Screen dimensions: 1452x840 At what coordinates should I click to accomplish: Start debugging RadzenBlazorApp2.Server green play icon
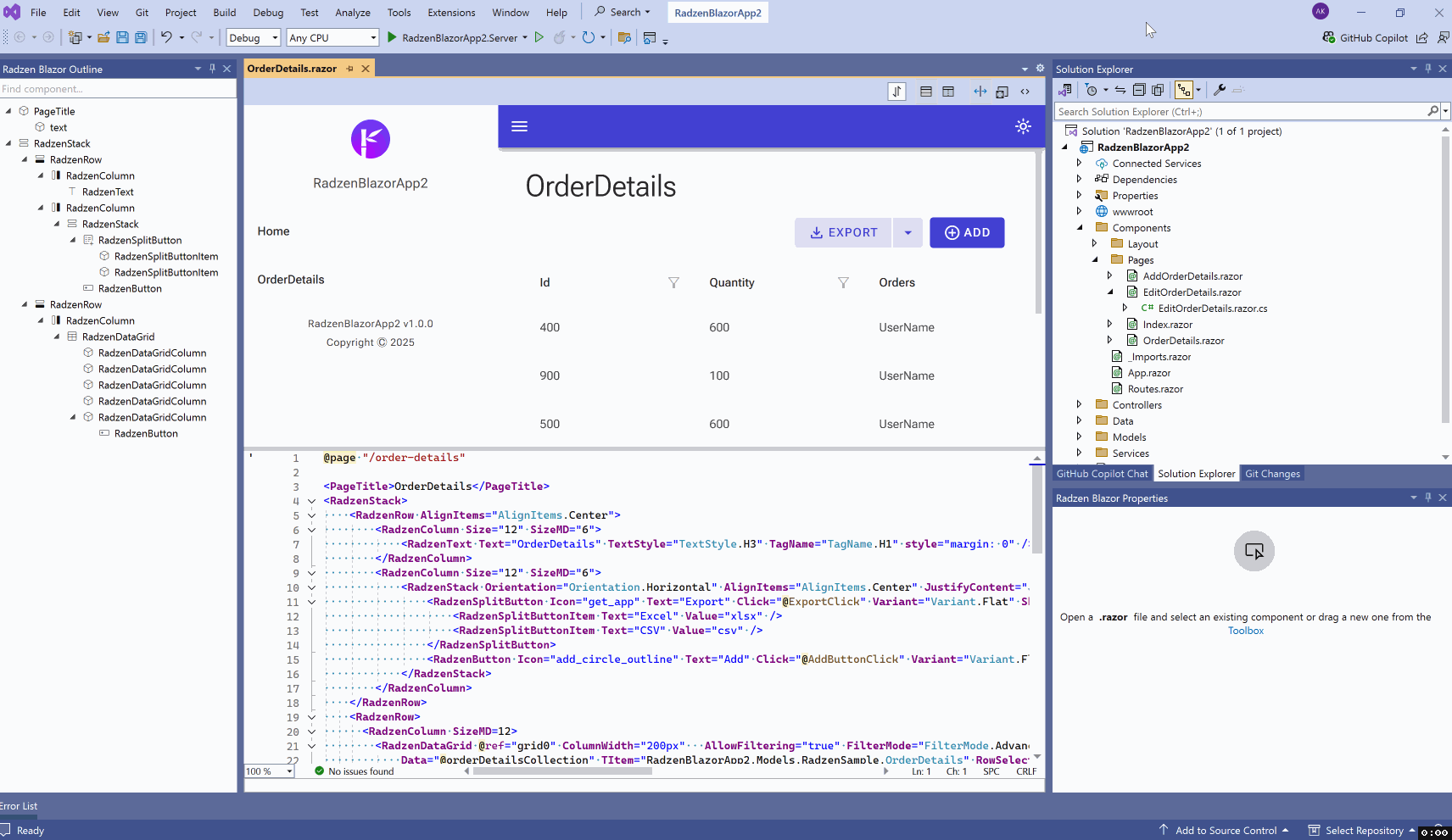392,37
